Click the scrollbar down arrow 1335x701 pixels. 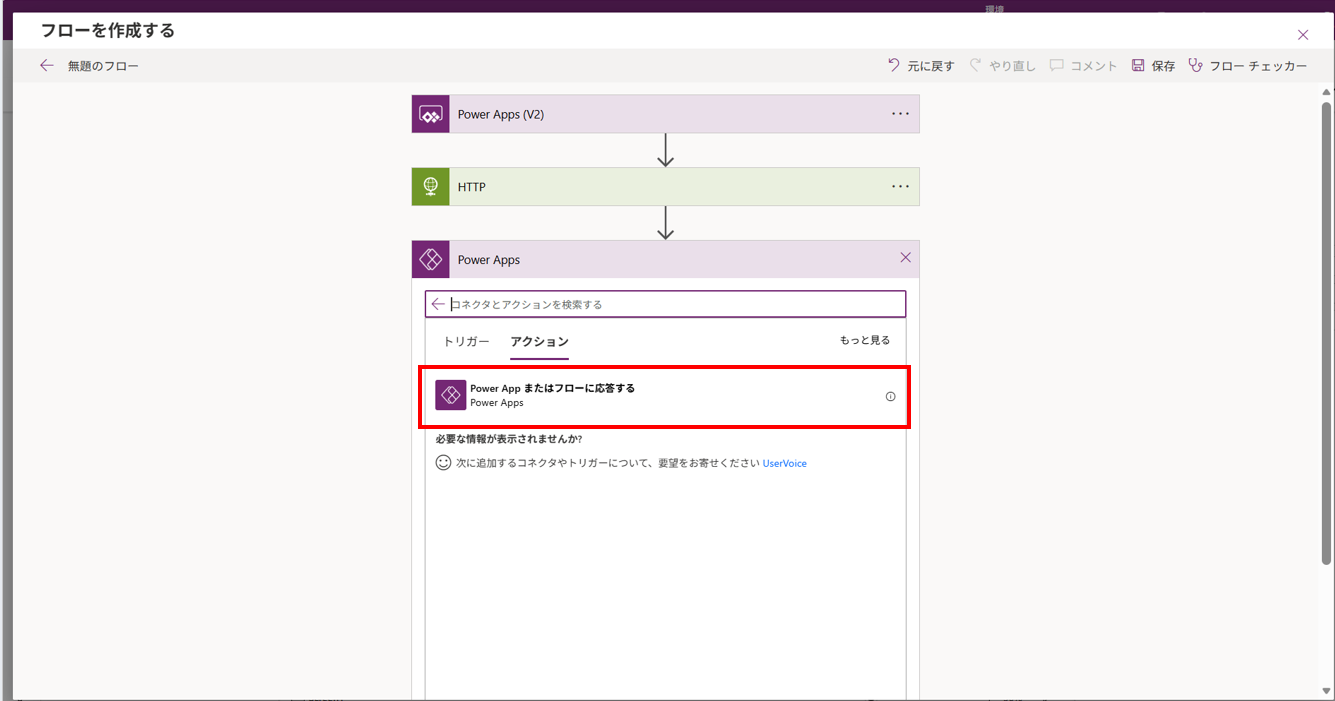pyautogui.click(x=1326, y=691)
